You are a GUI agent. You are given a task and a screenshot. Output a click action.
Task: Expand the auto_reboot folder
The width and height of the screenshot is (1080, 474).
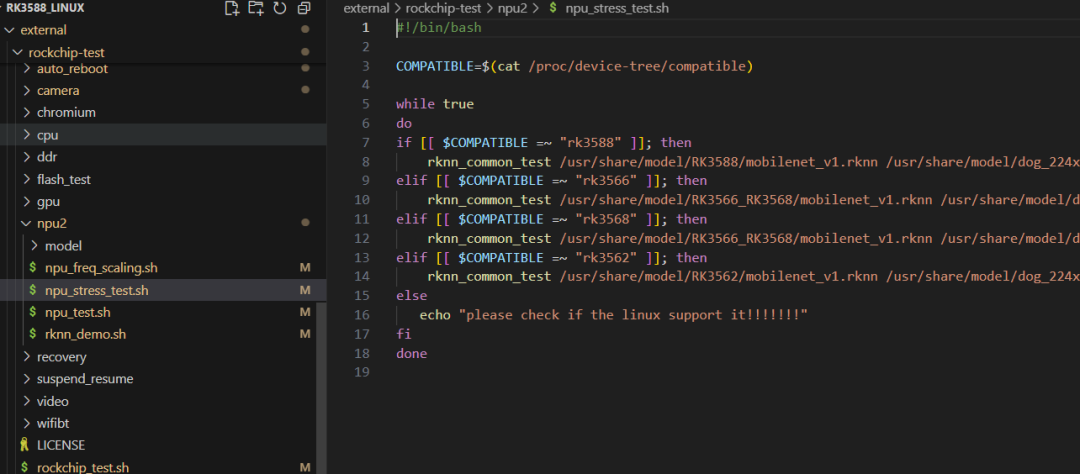point(27,69)
